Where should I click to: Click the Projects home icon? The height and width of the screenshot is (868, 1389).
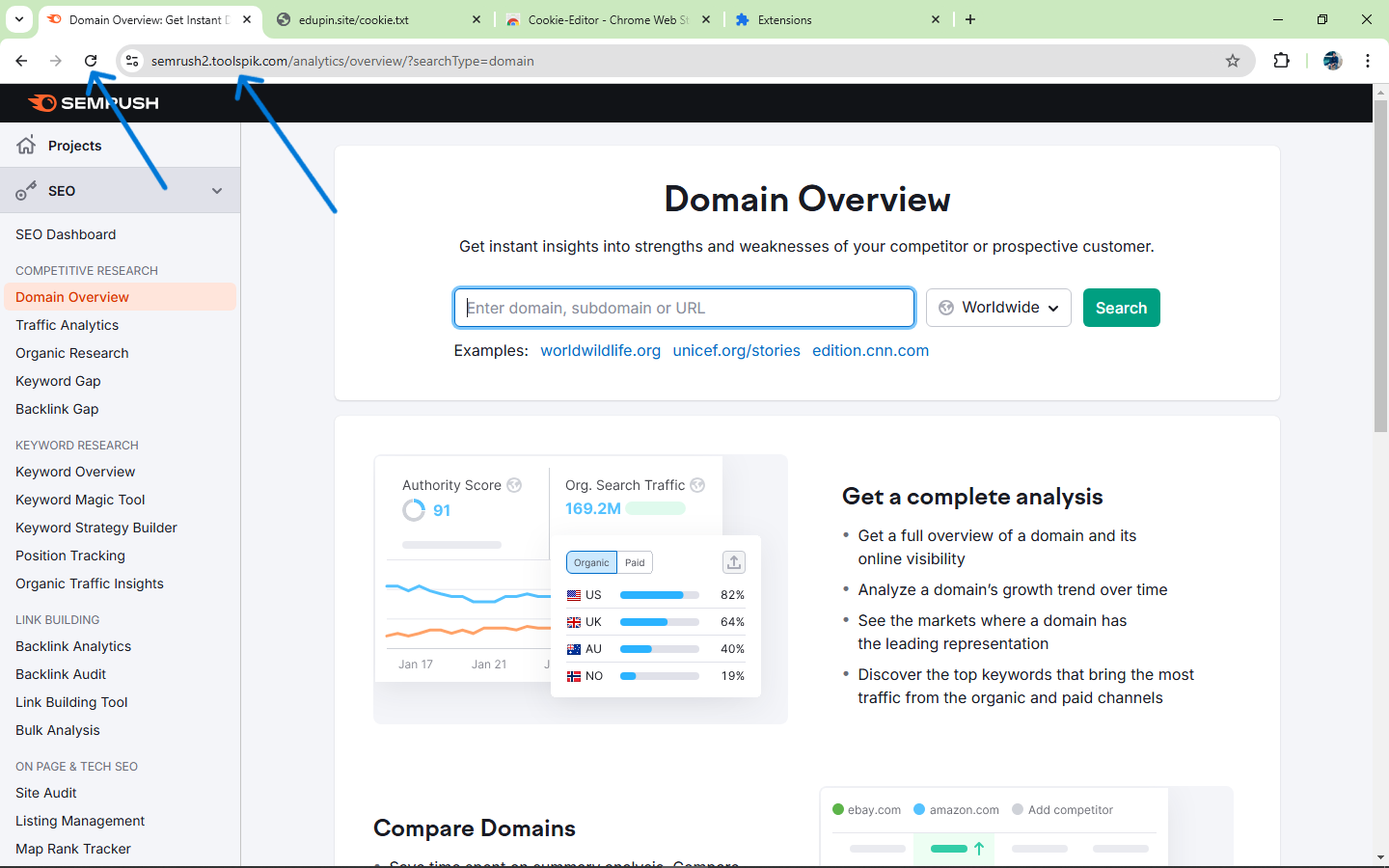pos(26,146)
